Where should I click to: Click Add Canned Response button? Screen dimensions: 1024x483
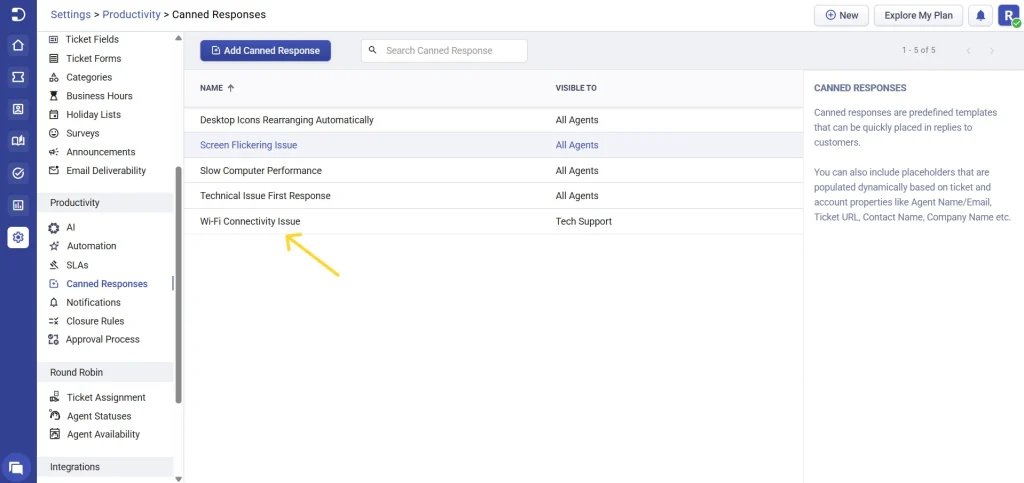coord(265,50)
